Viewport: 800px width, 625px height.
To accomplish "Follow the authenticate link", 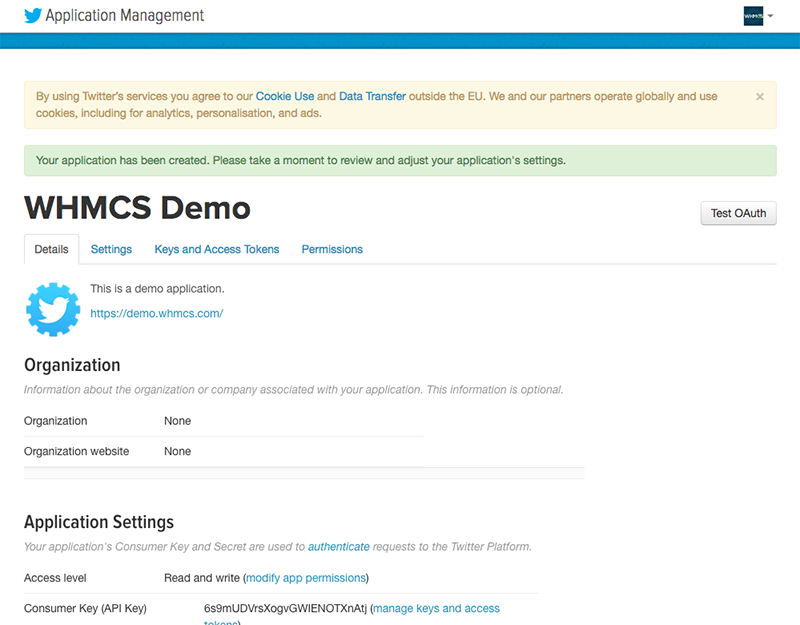I will coord(339,546).
